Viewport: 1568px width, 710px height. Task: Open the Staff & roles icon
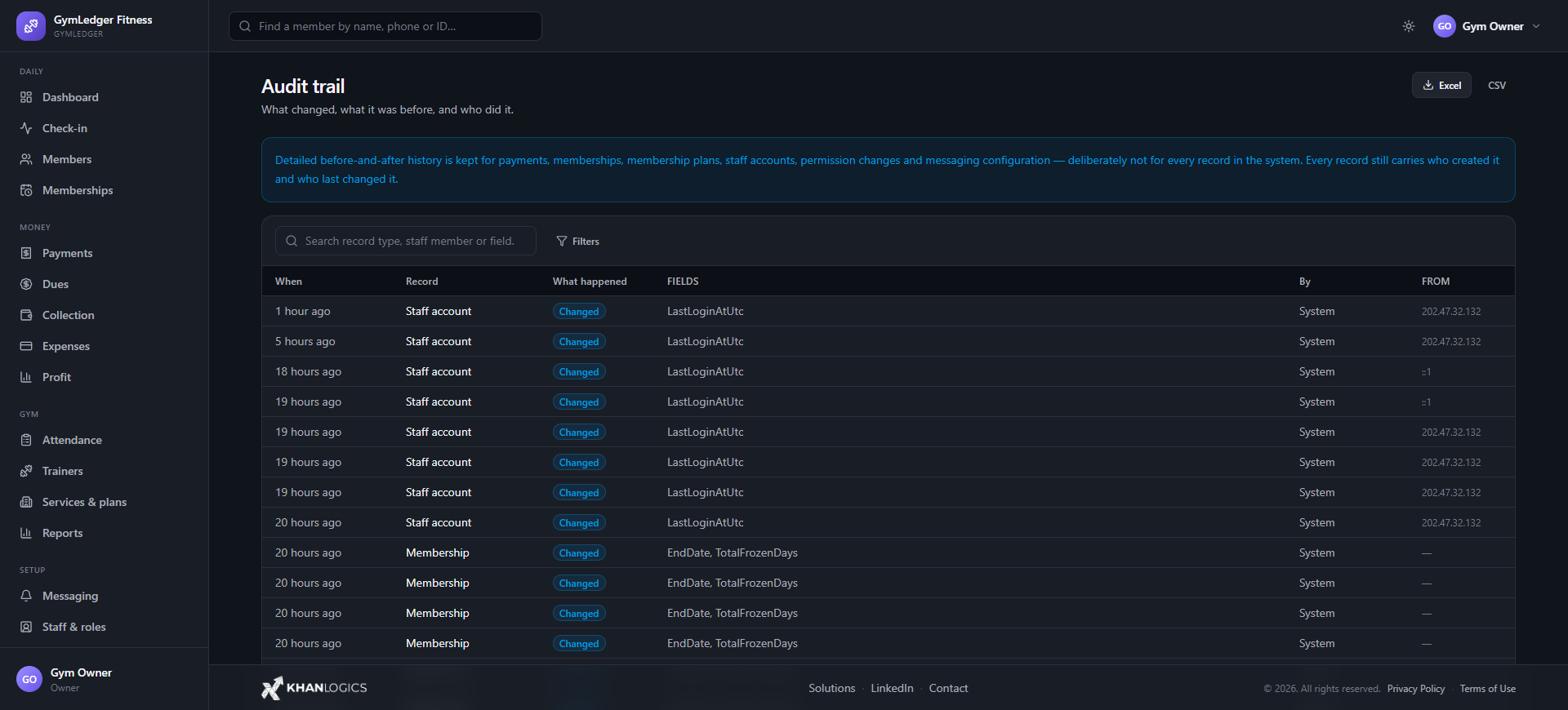click(26, 627)
